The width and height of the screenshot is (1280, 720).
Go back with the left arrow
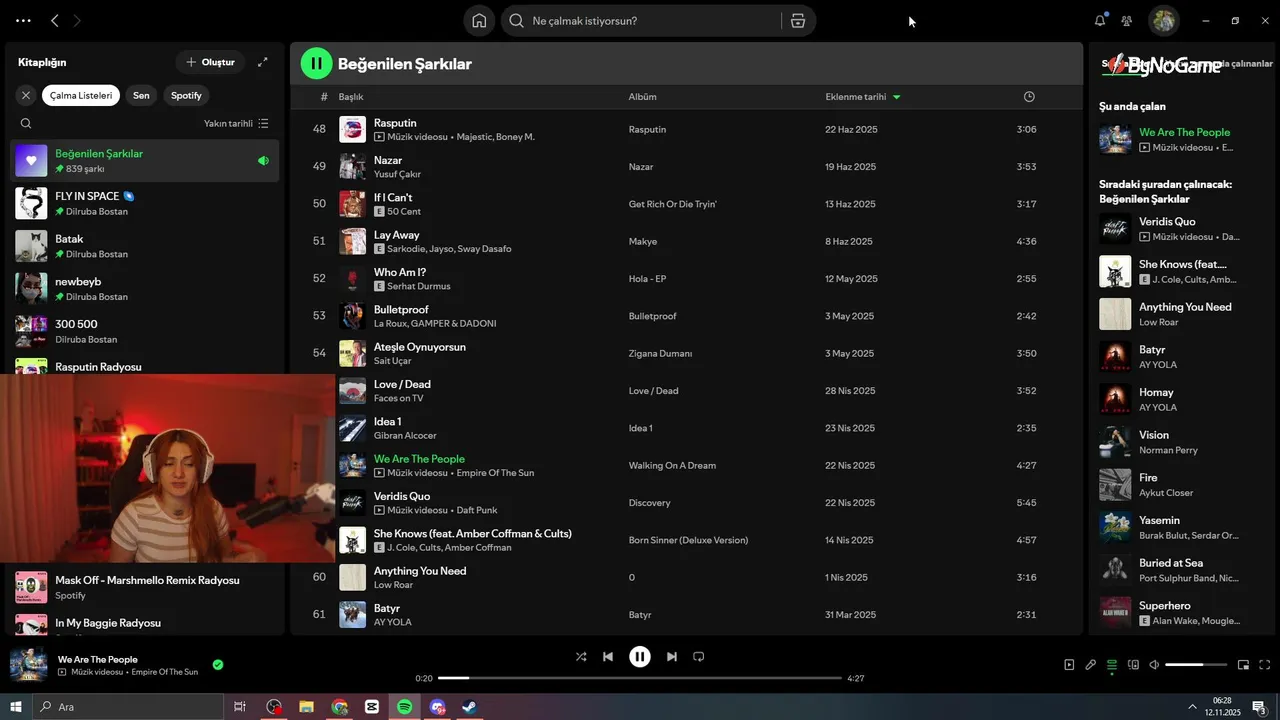(55, 20)
